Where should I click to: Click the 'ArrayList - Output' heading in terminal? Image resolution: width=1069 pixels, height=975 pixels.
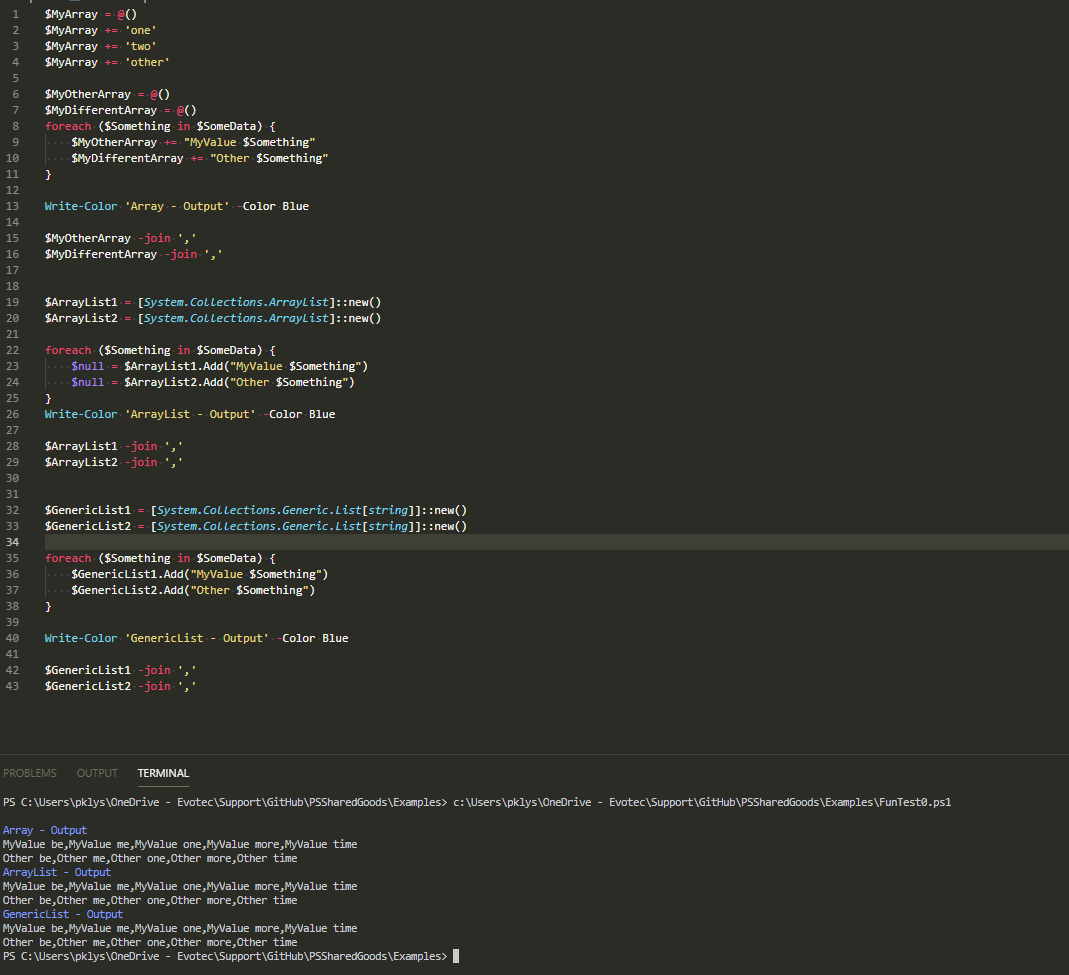pos(56,871)
